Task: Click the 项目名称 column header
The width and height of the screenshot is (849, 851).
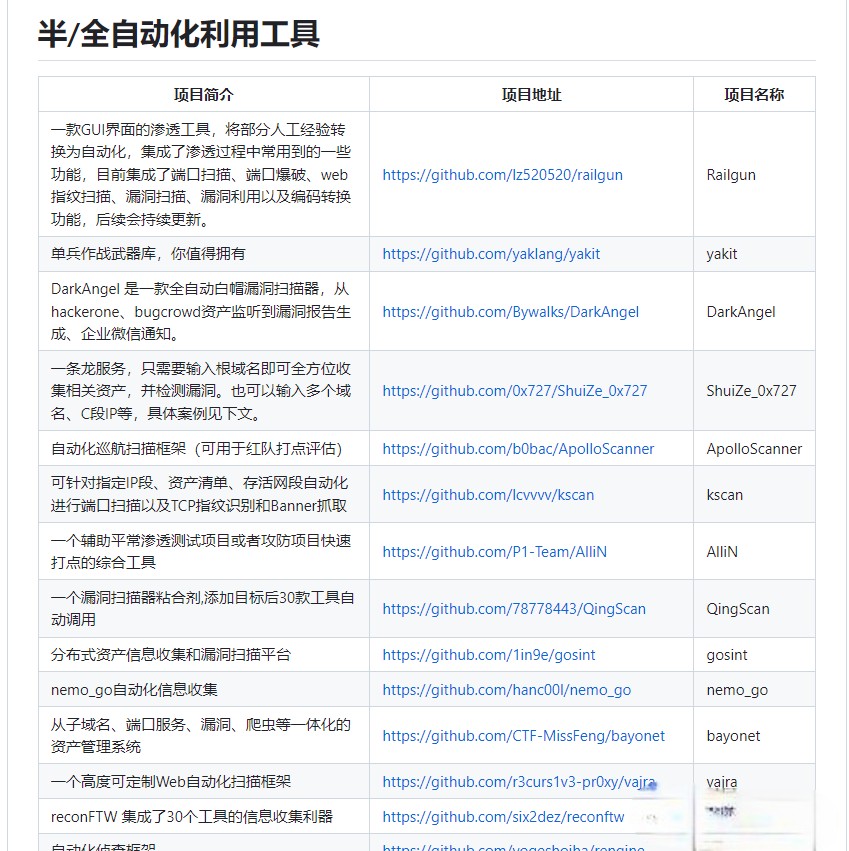Action: pyautogui.click(x=754, y=95)
